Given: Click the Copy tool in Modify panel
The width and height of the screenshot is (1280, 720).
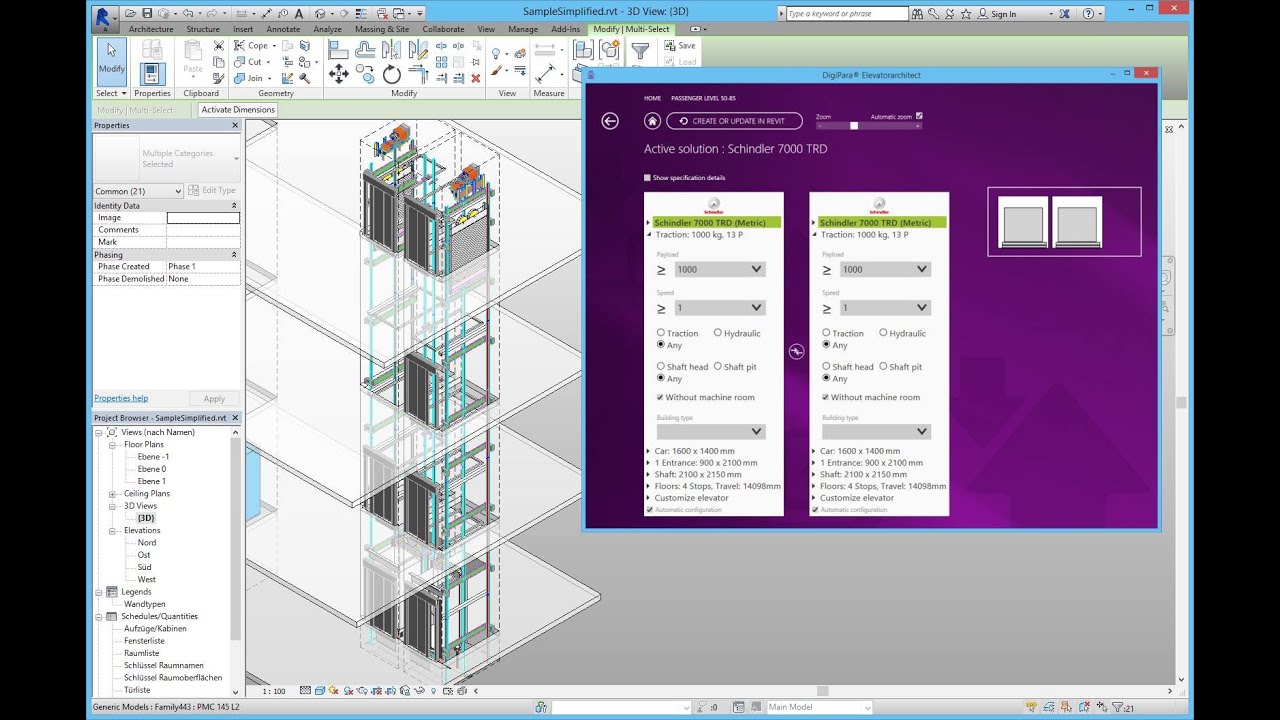Looking at the screenshot, I should 366,73.
